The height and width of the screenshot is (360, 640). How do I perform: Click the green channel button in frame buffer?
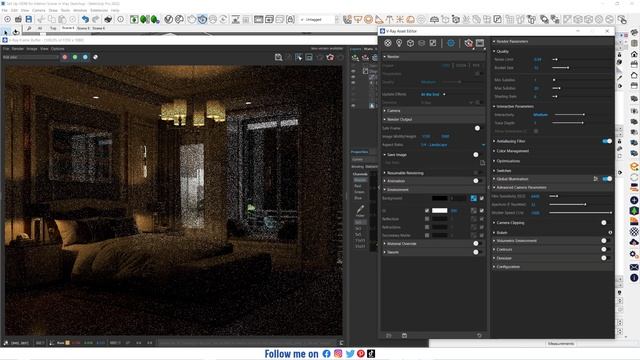(75, 57)
